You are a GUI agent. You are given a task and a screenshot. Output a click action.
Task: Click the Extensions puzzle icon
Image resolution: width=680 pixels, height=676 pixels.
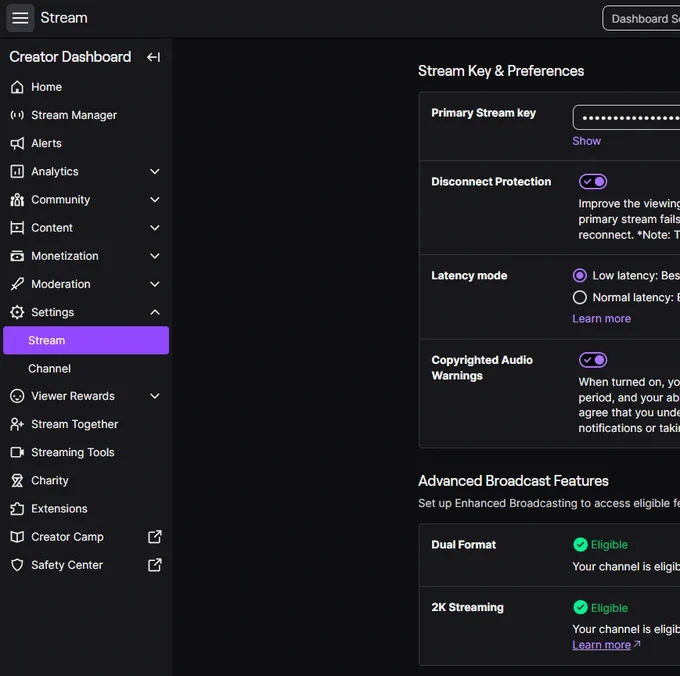coord(17,509)
